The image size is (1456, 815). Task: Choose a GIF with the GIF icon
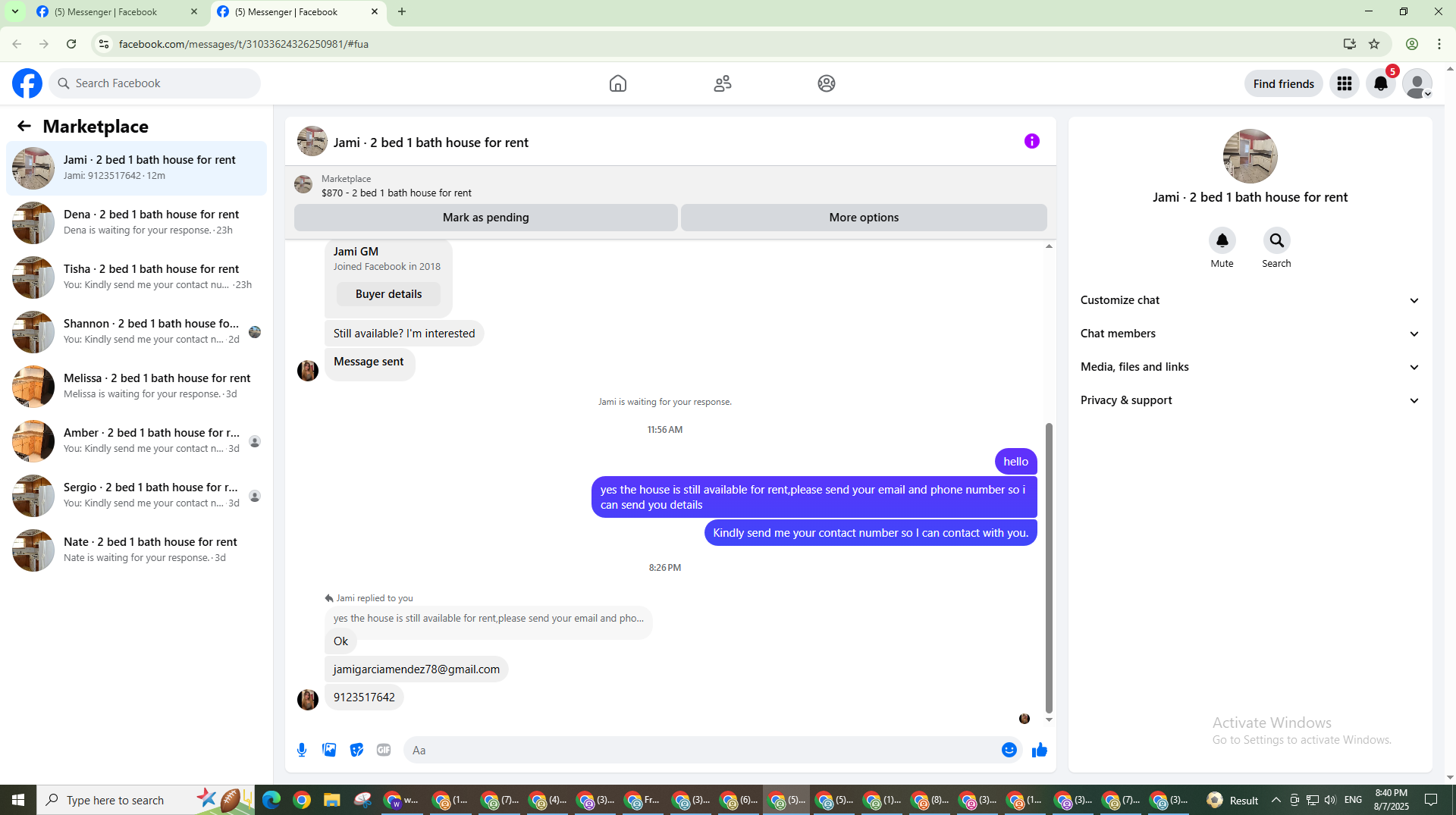point(384,750)
